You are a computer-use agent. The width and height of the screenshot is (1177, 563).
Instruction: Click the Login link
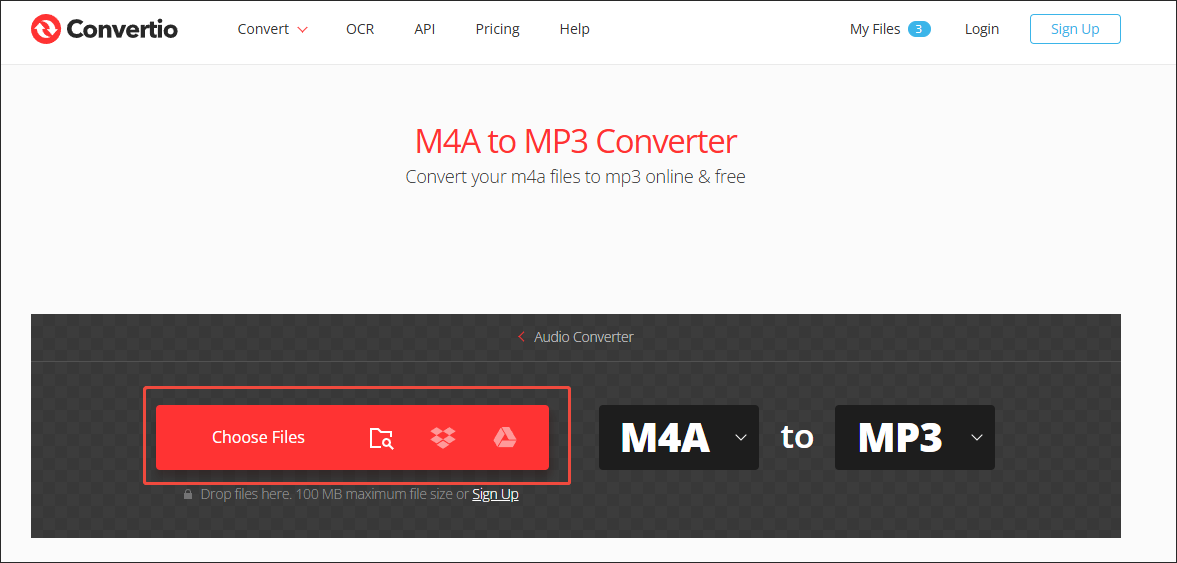tap(982, 29)
